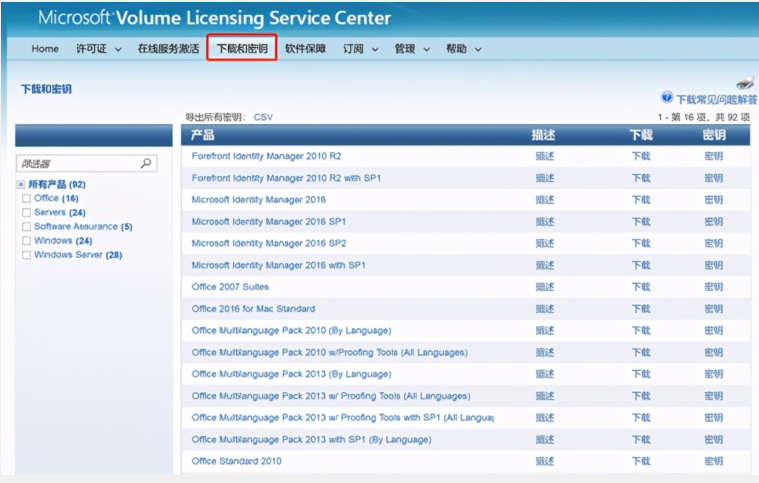Open 密钥 for Microsoft Identity Manager 2016
This screenshot has width=759, height=483.
point(713,200)
